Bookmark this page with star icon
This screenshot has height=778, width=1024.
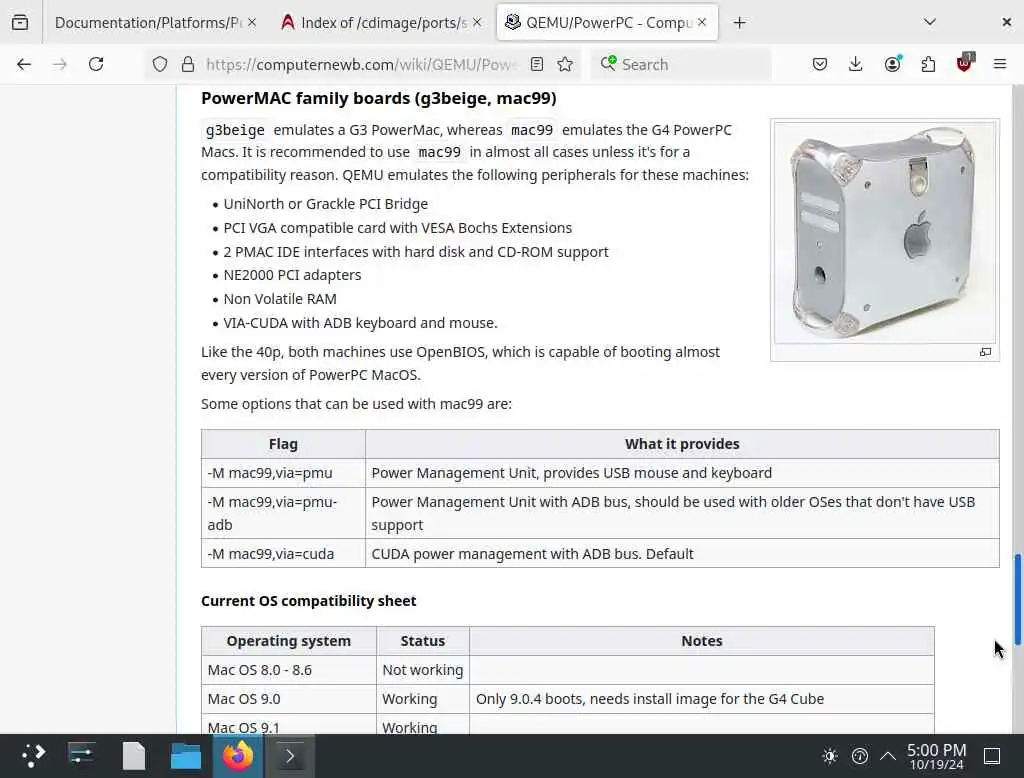566,64
